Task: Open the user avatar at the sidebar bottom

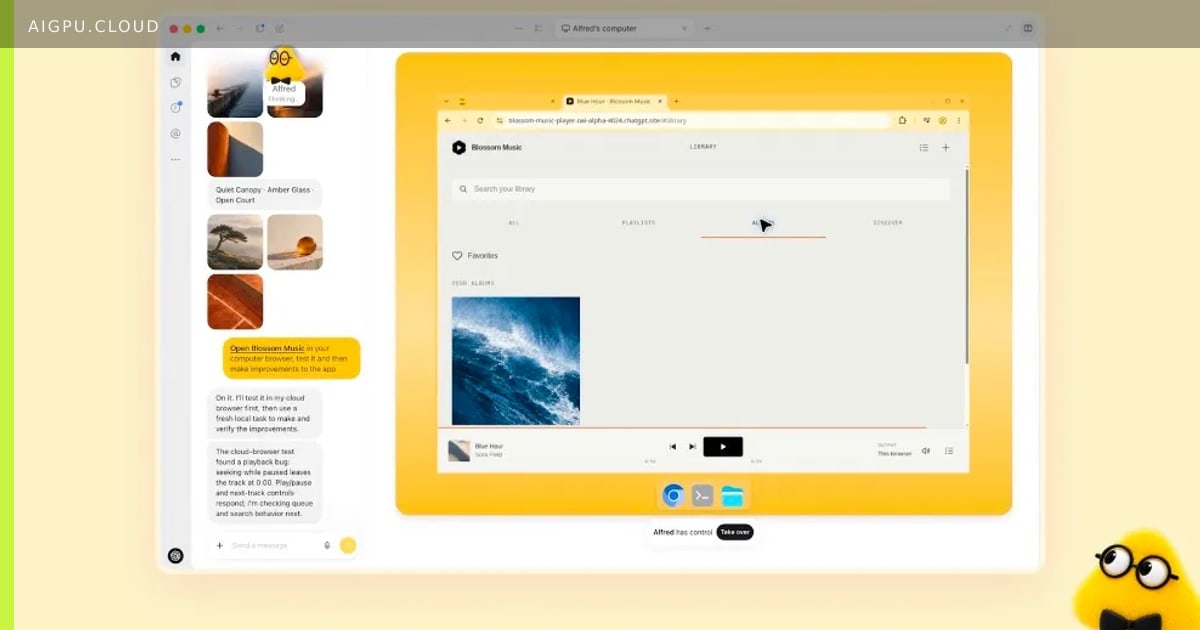Action: [x=176, y=556]
